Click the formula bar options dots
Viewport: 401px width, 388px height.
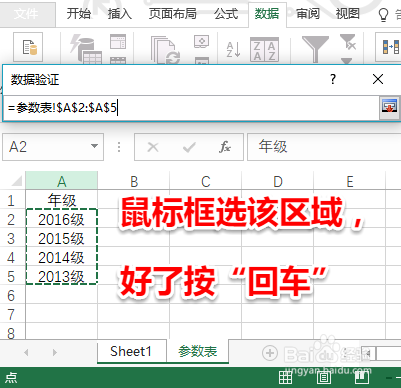[x=119, y=147]
